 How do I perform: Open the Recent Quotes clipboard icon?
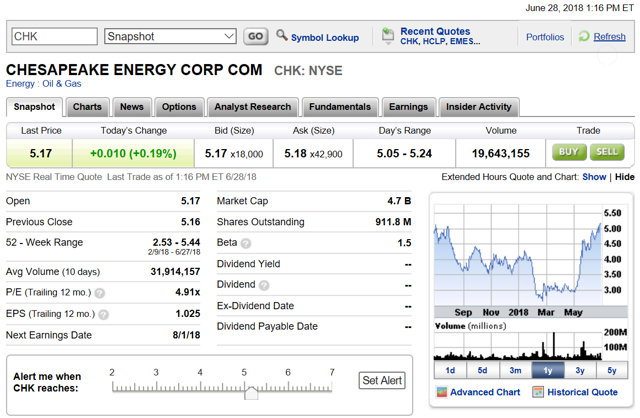[x=388, y=36]
